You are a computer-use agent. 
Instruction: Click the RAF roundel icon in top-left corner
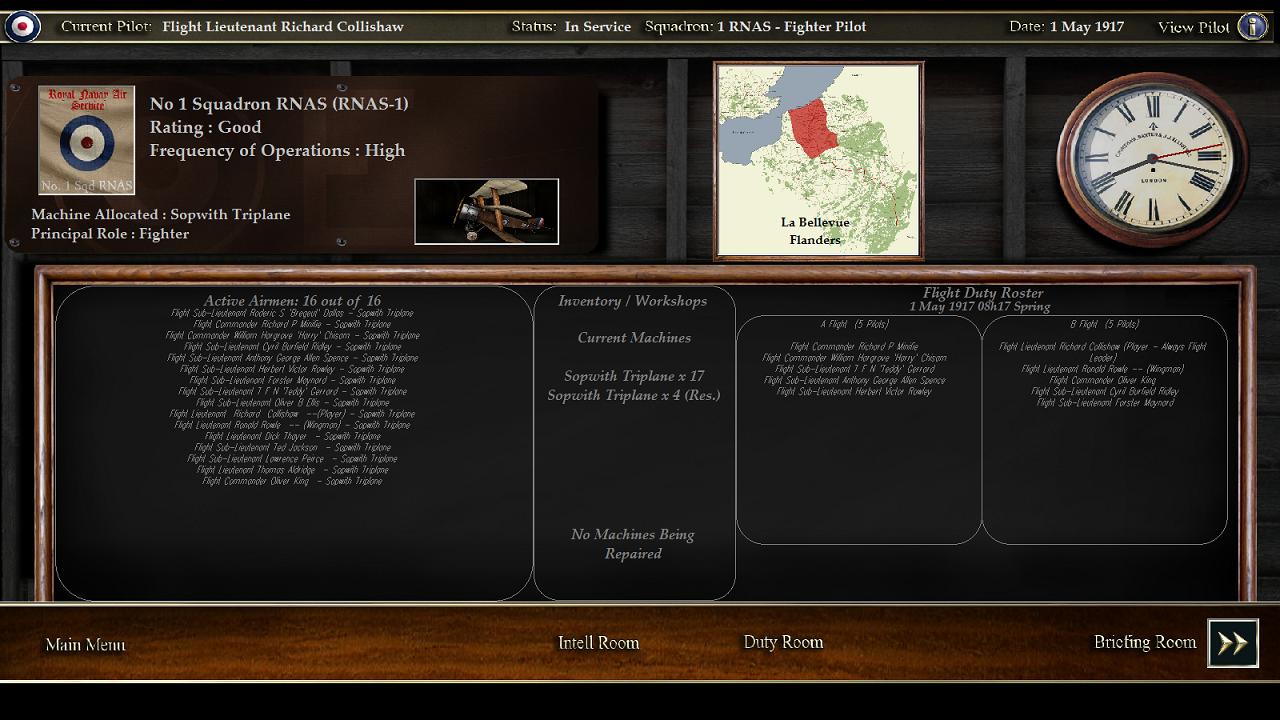22,27
